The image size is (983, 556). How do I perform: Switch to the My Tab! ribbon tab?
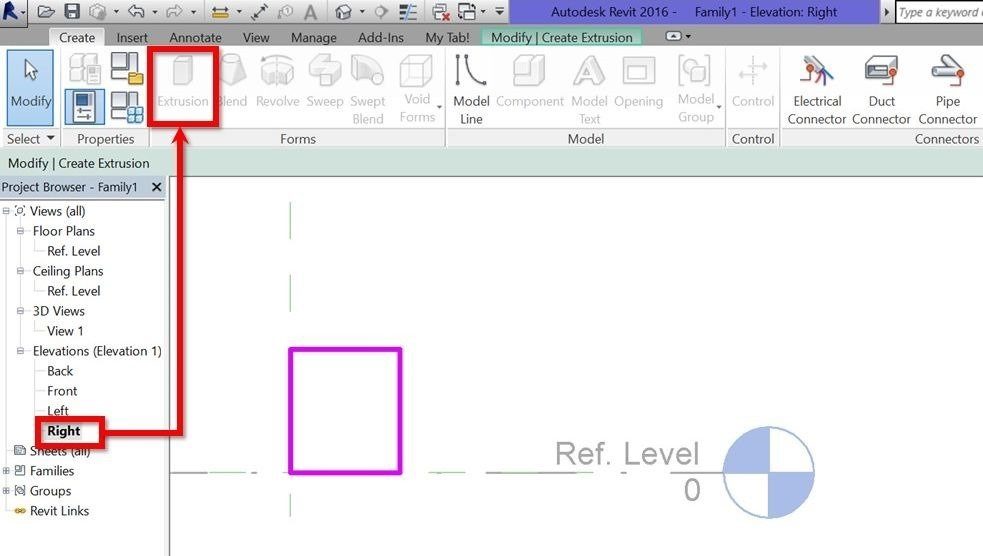point(447,38)
